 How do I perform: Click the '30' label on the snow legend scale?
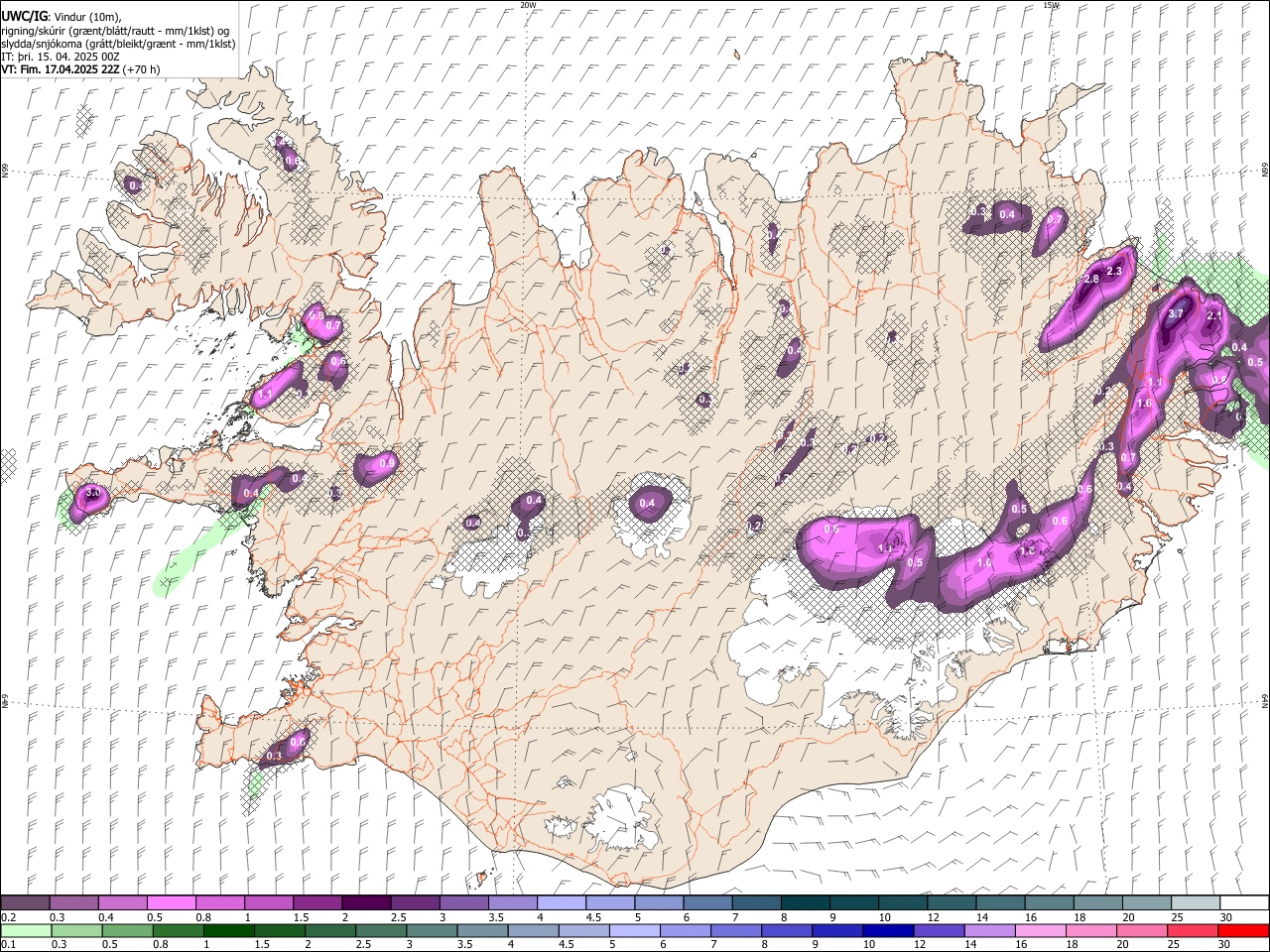[1226, 917]
